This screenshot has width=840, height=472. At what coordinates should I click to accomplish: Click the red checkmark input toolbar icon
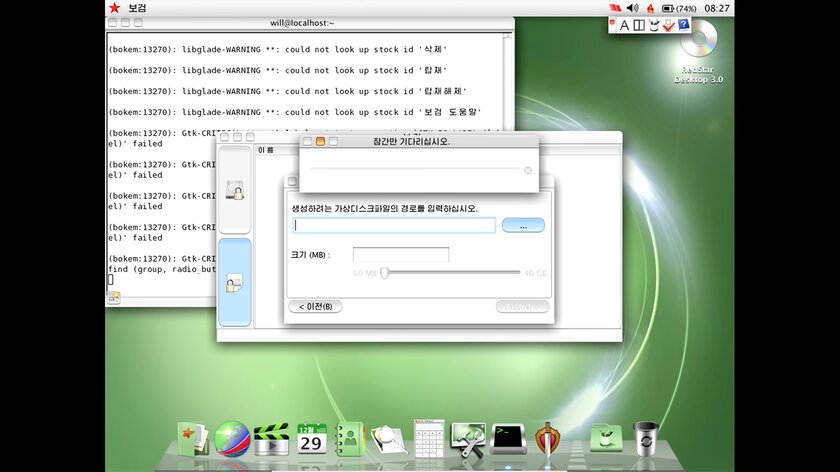668,25
